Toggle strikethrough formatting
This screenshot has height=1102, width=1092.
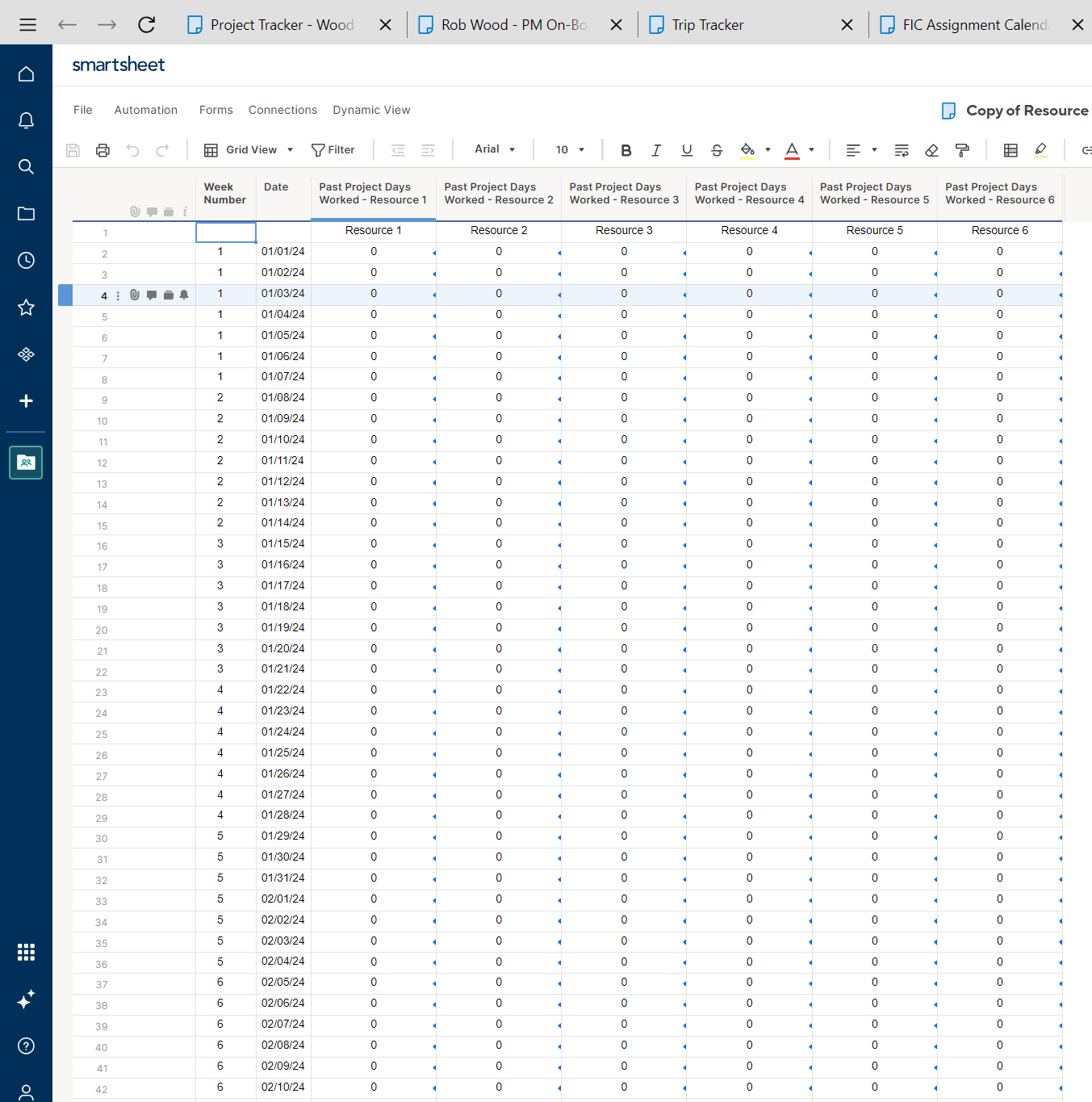click(x=717, y=150)
